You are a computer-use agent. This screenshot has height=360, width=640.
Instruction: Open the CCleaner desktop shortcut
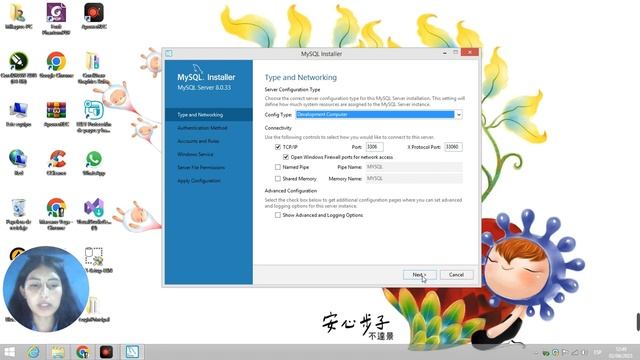[x=56, y=162]
